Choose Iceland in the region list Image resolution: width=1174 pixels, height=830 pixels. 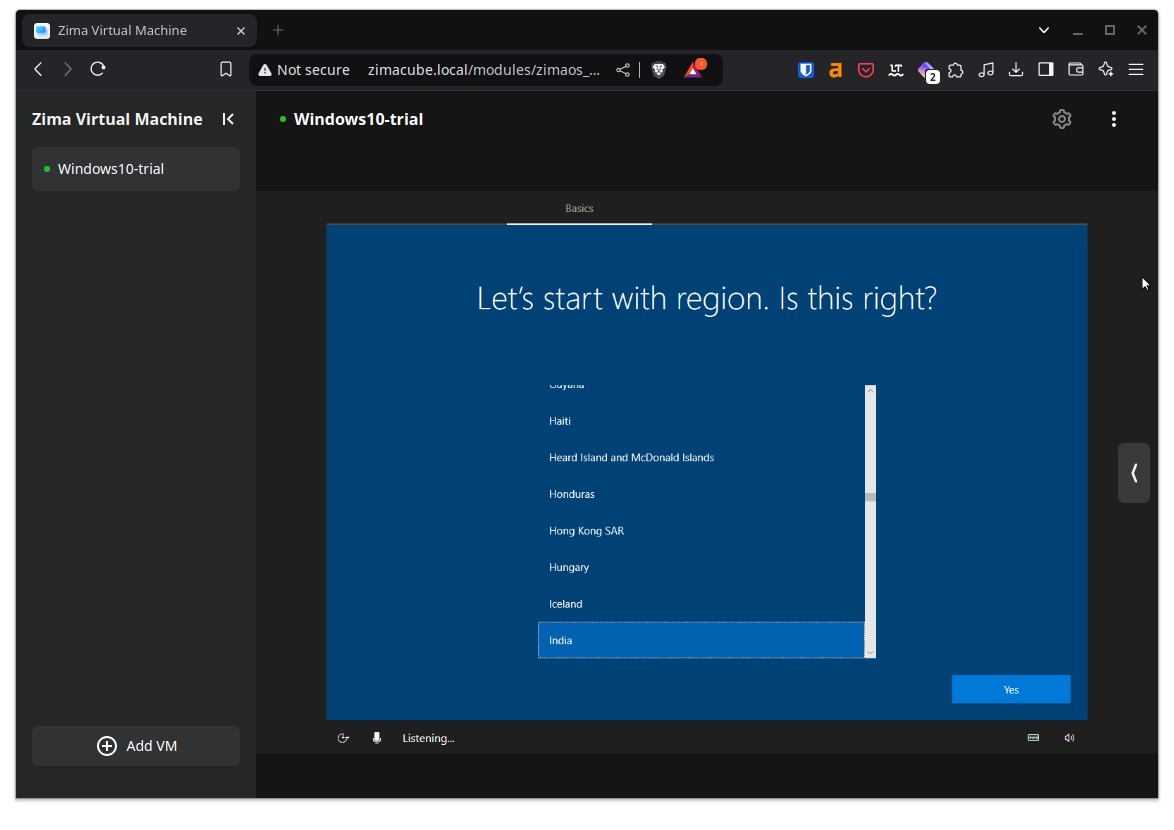(x=701, y=604)
